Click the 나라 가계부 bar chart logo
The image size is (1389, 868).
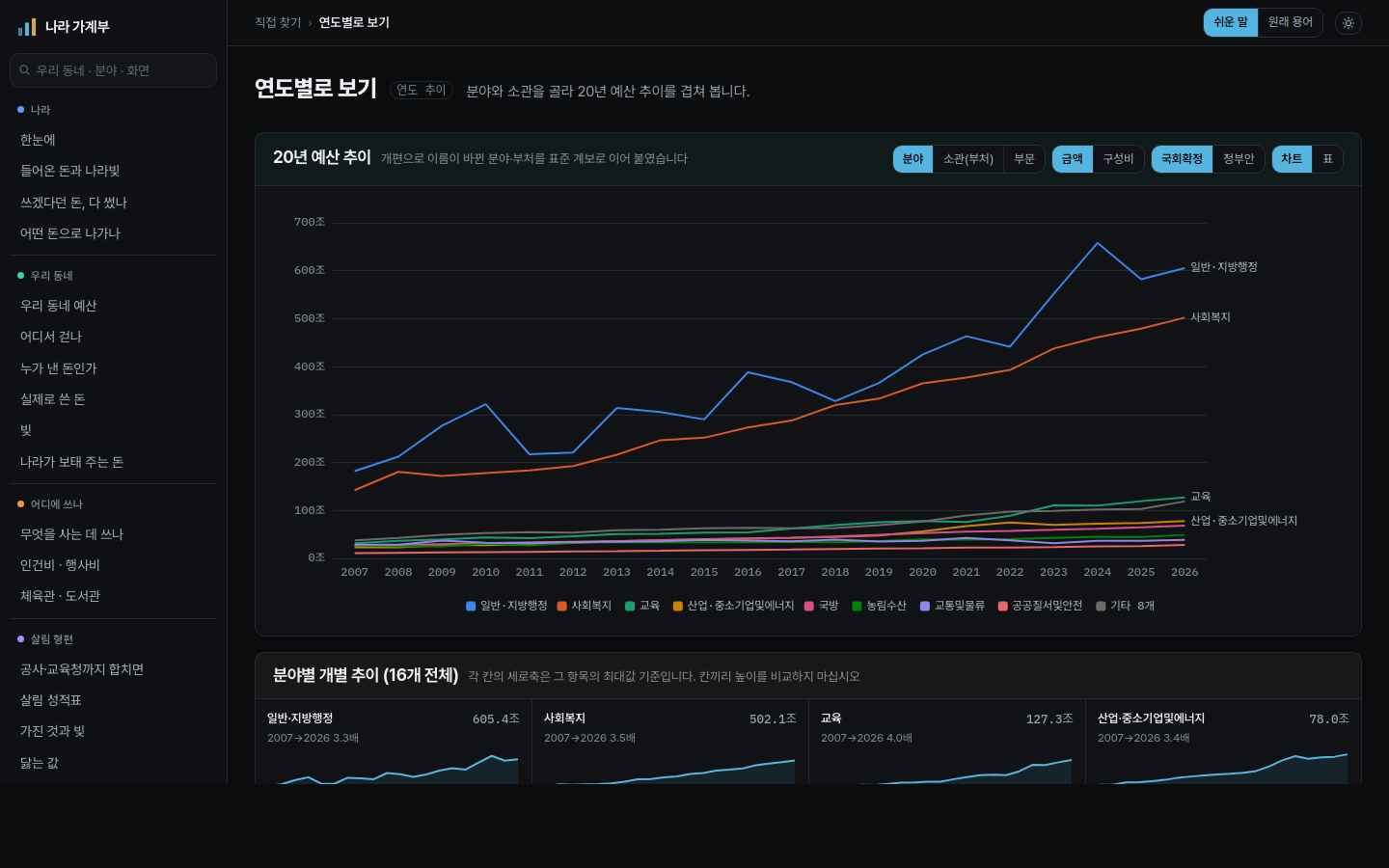click(x=27, y=27)
